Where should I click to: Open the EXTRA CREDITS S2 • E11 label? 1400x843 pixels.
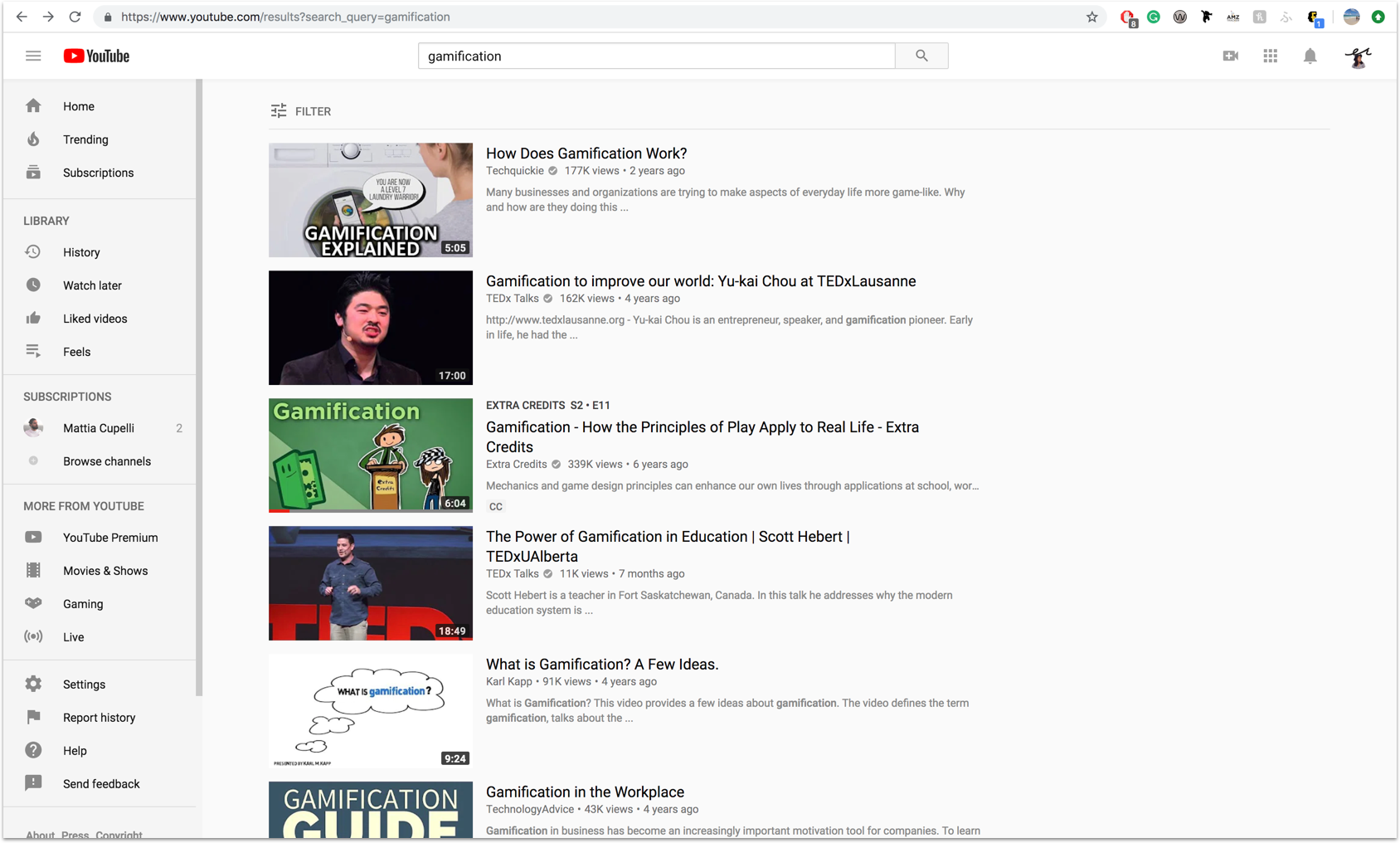(x=548, y=406)
